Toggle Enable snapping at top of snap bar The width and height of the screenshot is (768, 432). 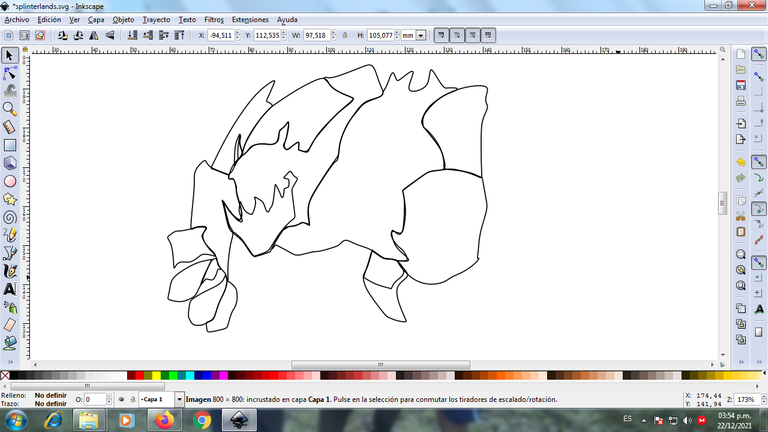pos(758,54)
